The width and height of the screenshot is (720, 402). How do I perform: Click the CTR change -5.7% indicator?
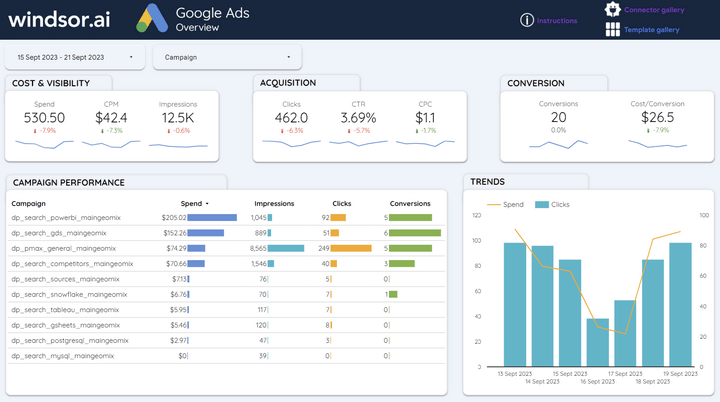click(x=359, y=131)
